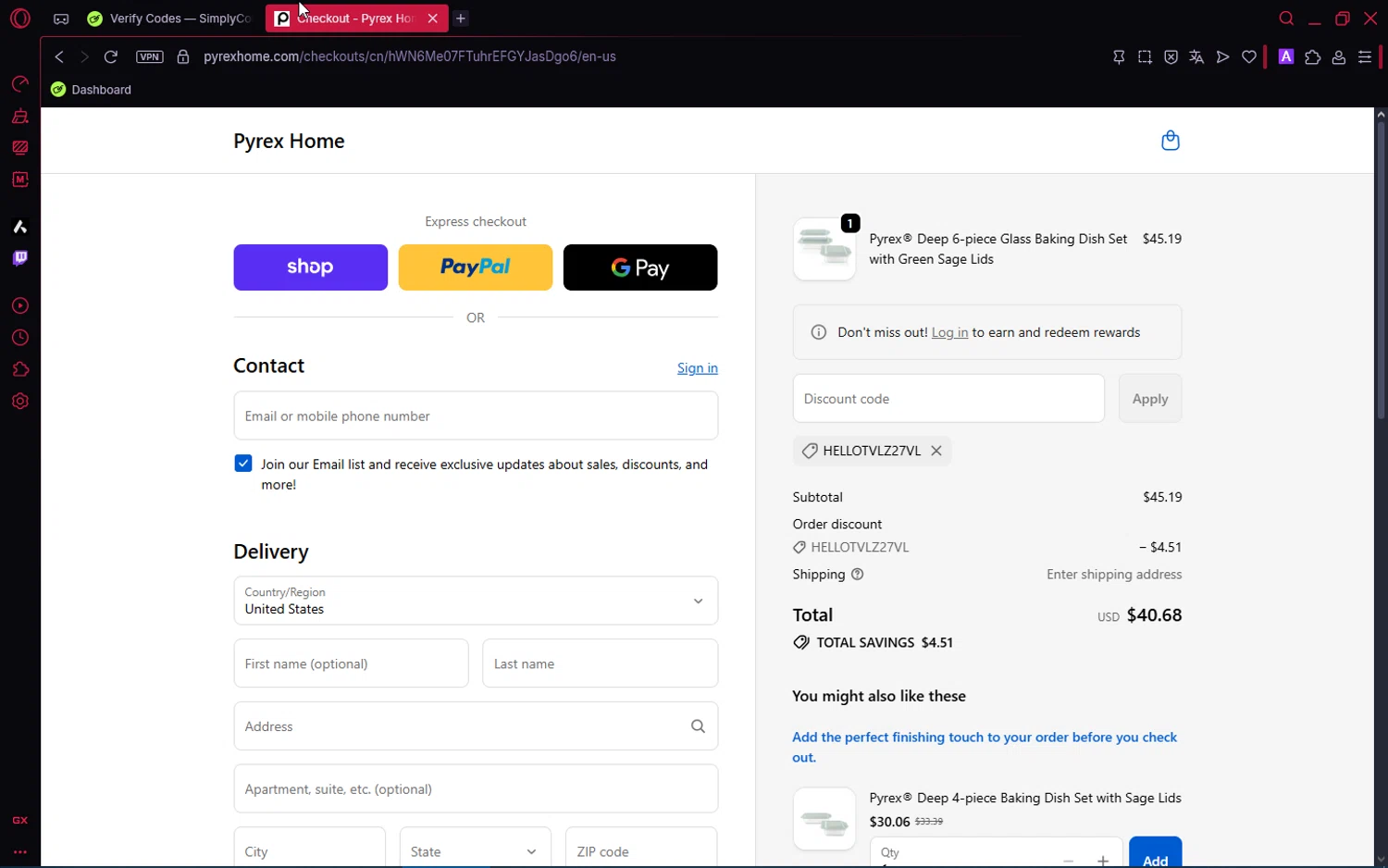The width and height of the screenshot is (1388, 868).
Task: Search open tabs with magnifier icon
Action: 1286,19
